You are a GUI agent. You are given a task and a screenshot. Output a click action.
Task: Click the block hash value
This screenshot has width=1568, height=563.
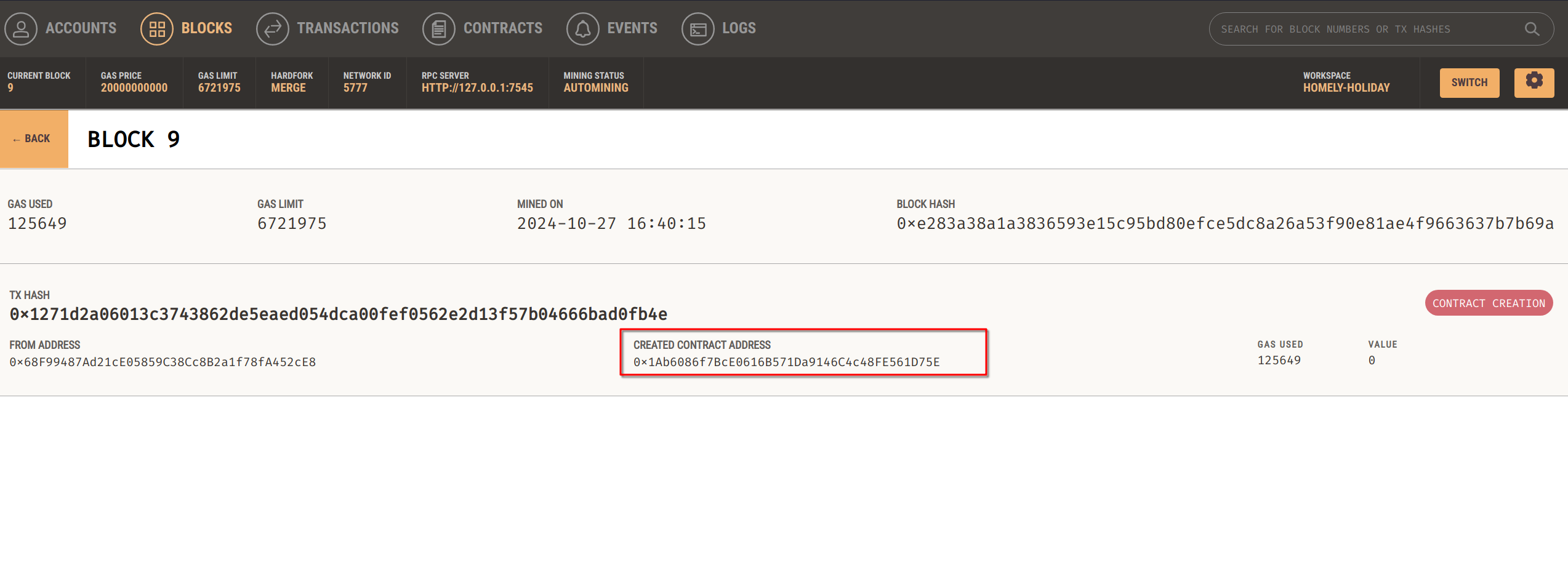tap(1224, 223)
